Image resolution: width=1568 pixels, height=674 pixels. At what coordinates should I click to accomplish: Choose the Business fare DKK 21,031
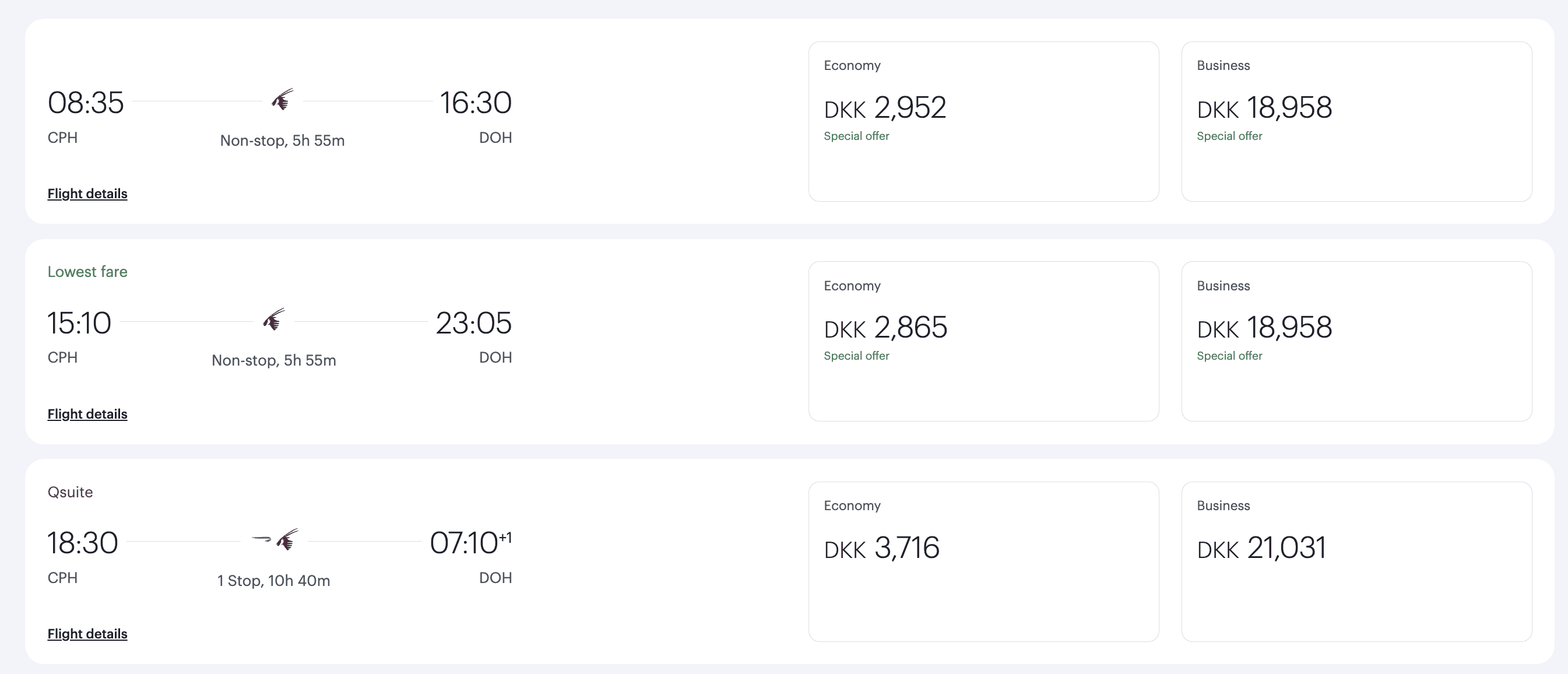tap(1356, 561)
